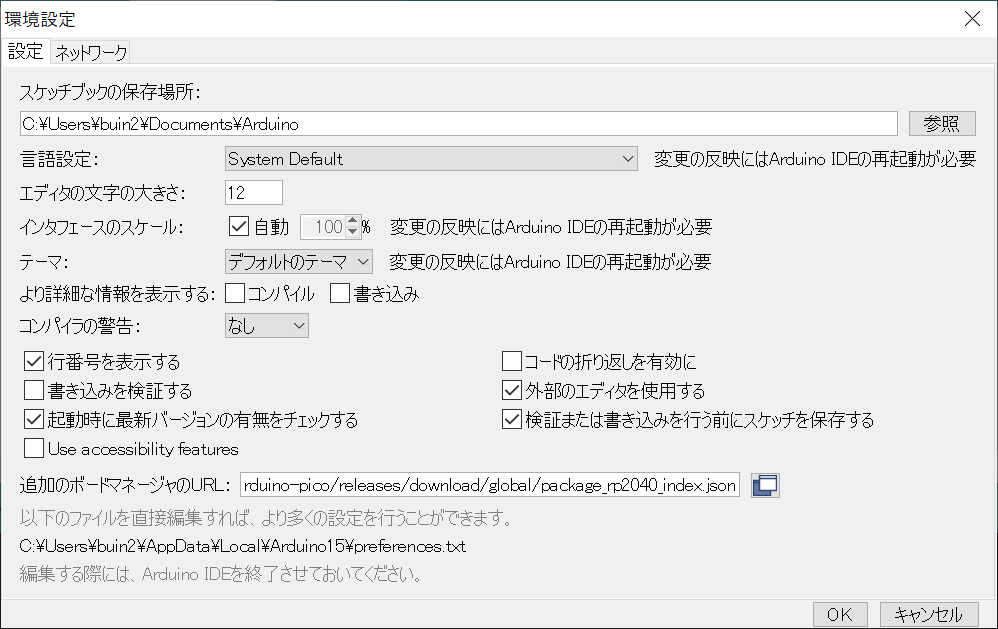Disable 行番号を表示する checkbox

(x=34, y=361)
